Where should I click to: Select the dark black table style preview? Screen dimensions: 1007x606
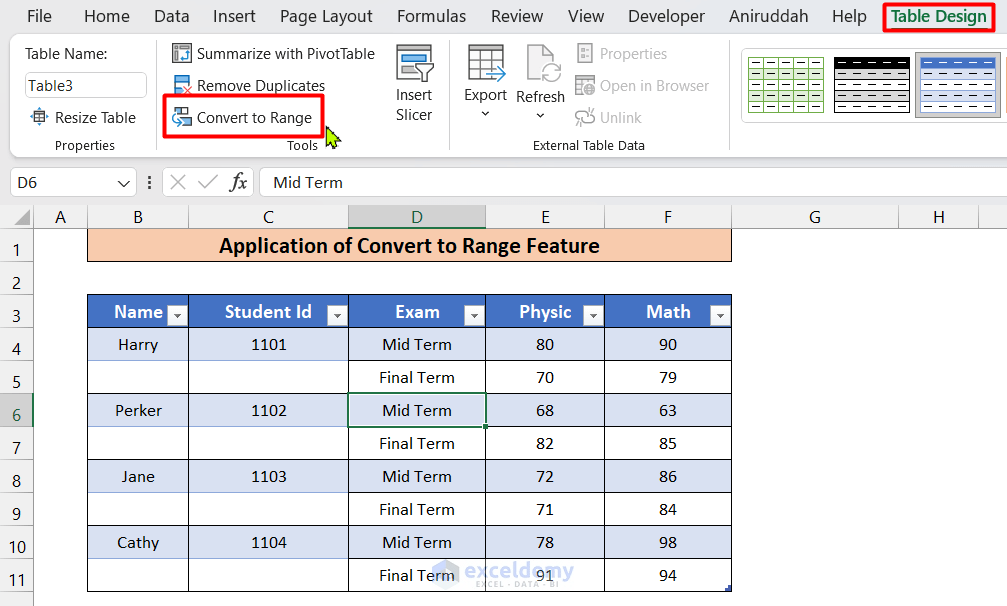(871, 85)
